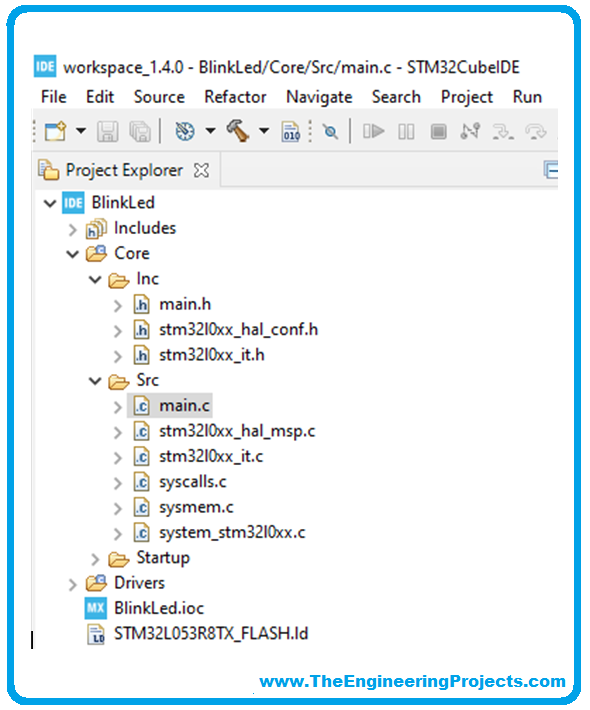Expand the Includes folder
590x710 pixels.
pos(73,230)
